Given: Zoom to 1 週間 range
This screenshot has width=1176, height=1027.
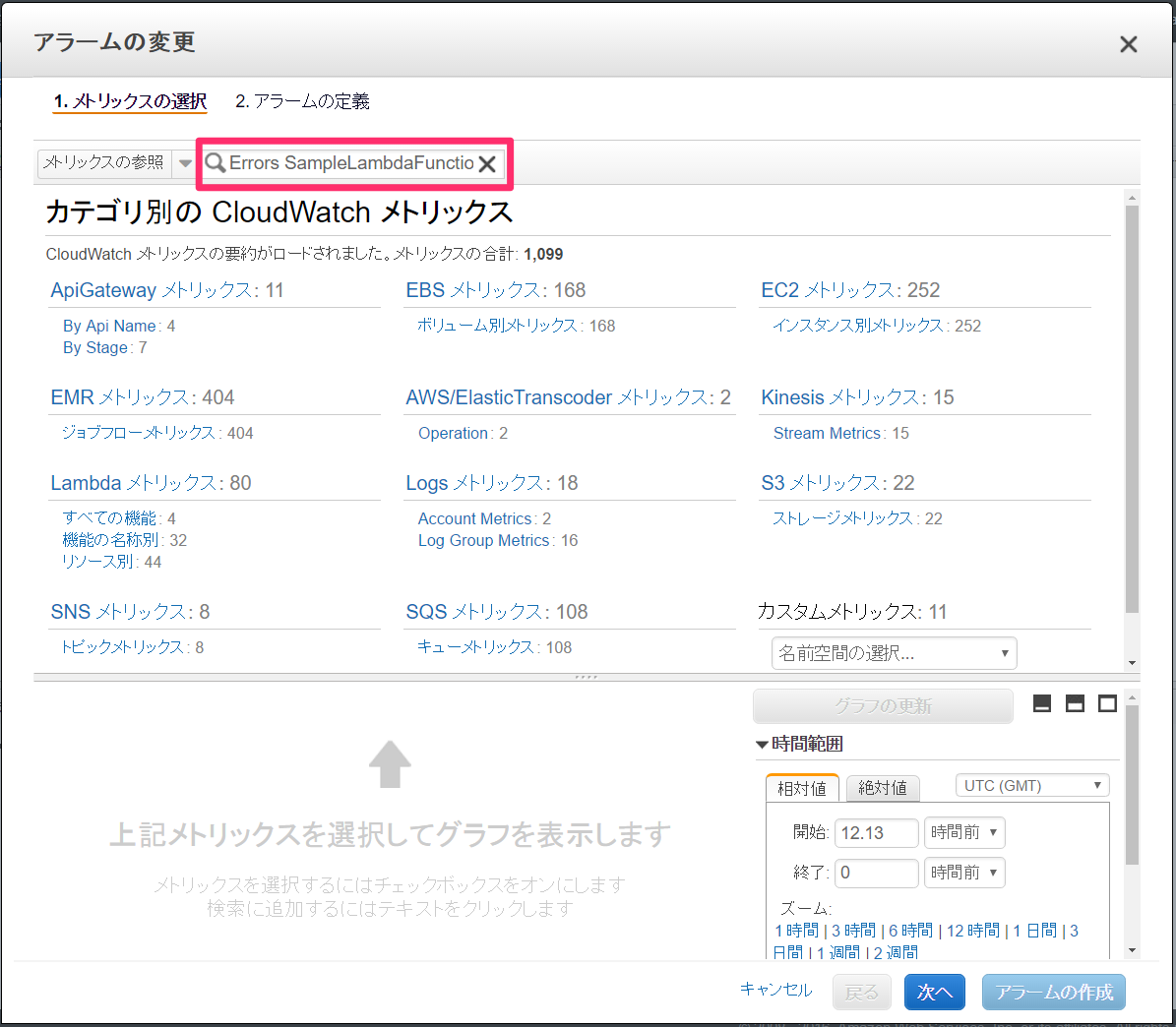Looking at the screenshot, I should (x=838, y=953).
